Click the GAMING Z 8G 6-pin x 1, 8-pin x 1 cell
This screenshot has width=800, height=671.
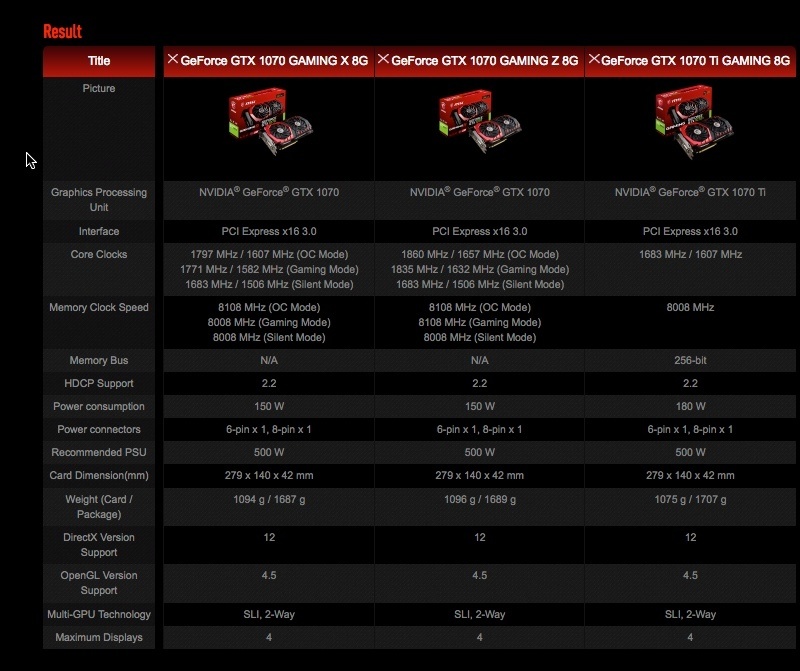(x=480, y=429)
